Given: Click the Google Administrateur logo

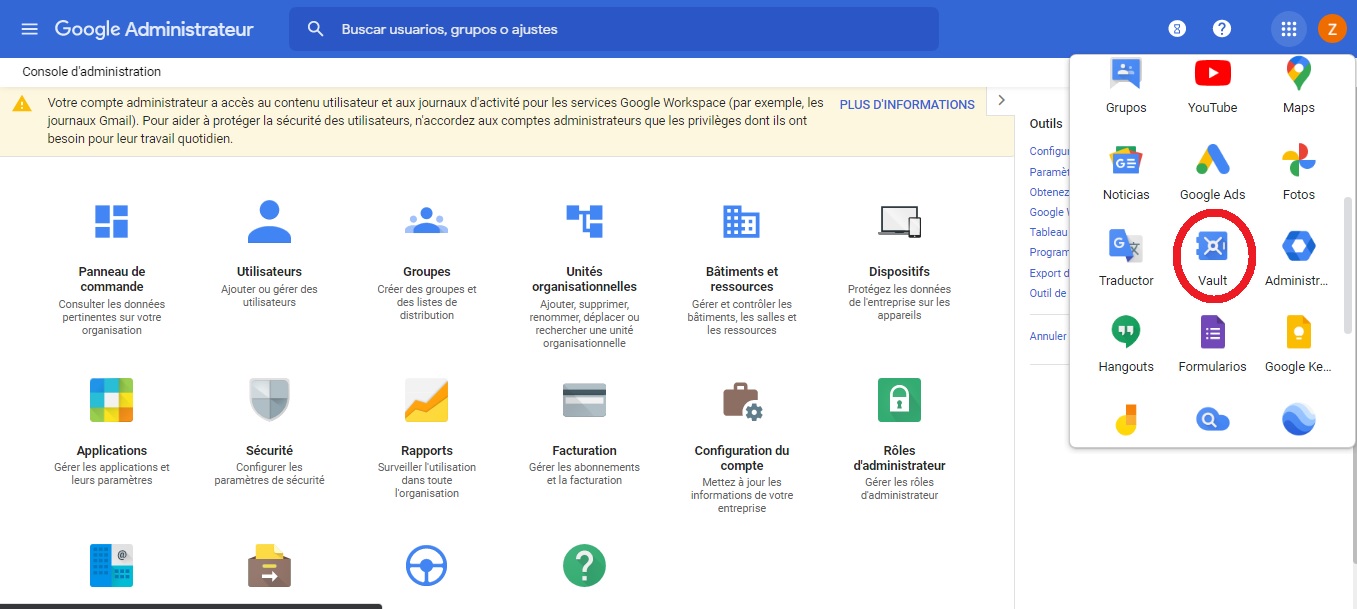Looking at the screenshot, I should click(154, 29).
